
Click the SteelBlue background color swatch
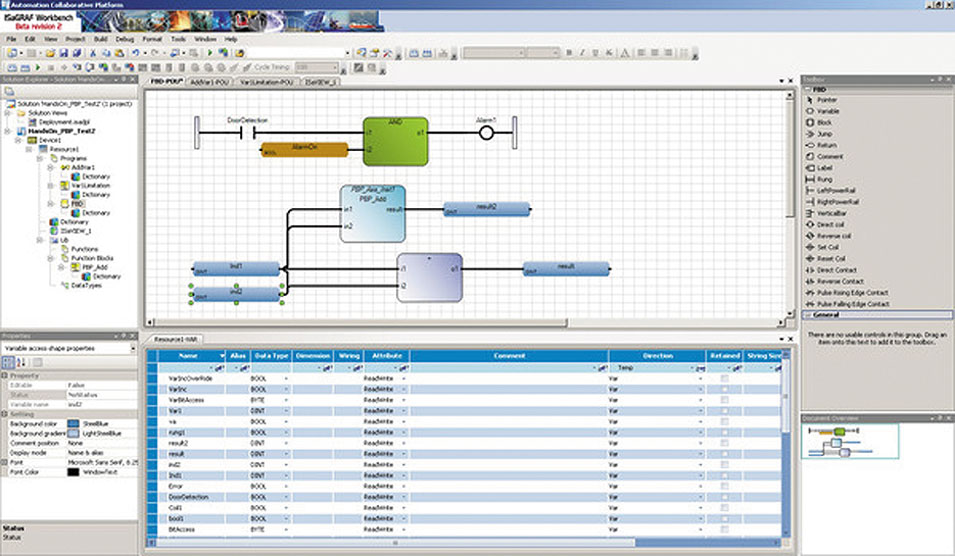tap(72, 424)
